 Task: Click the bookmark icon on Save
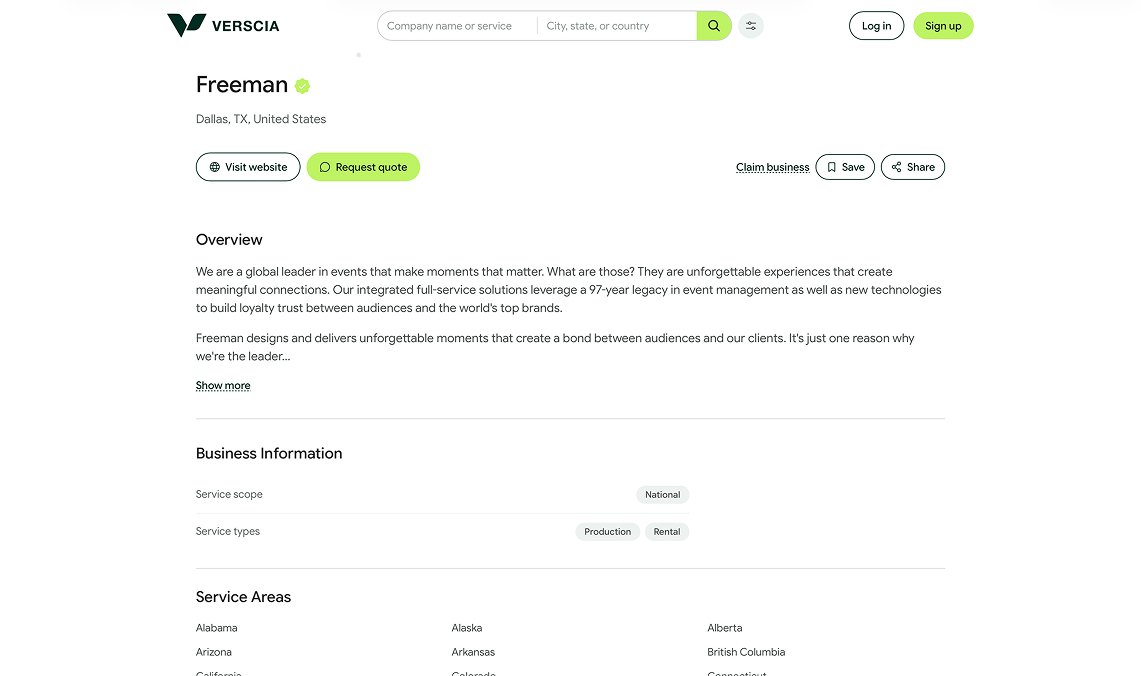point(831,167)
